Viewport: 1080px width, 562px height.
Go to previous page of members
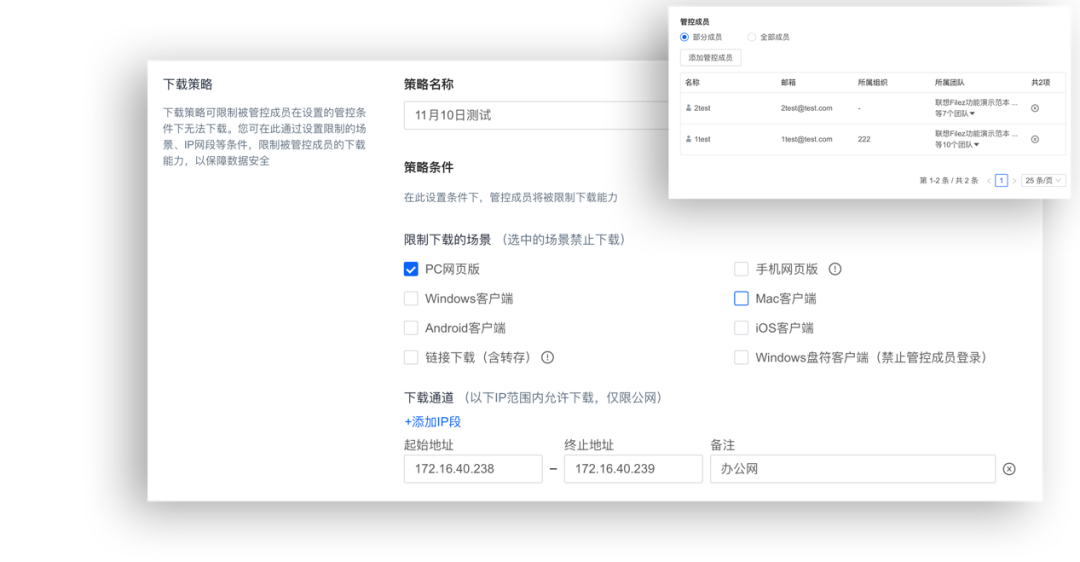(x=989, y=180)
